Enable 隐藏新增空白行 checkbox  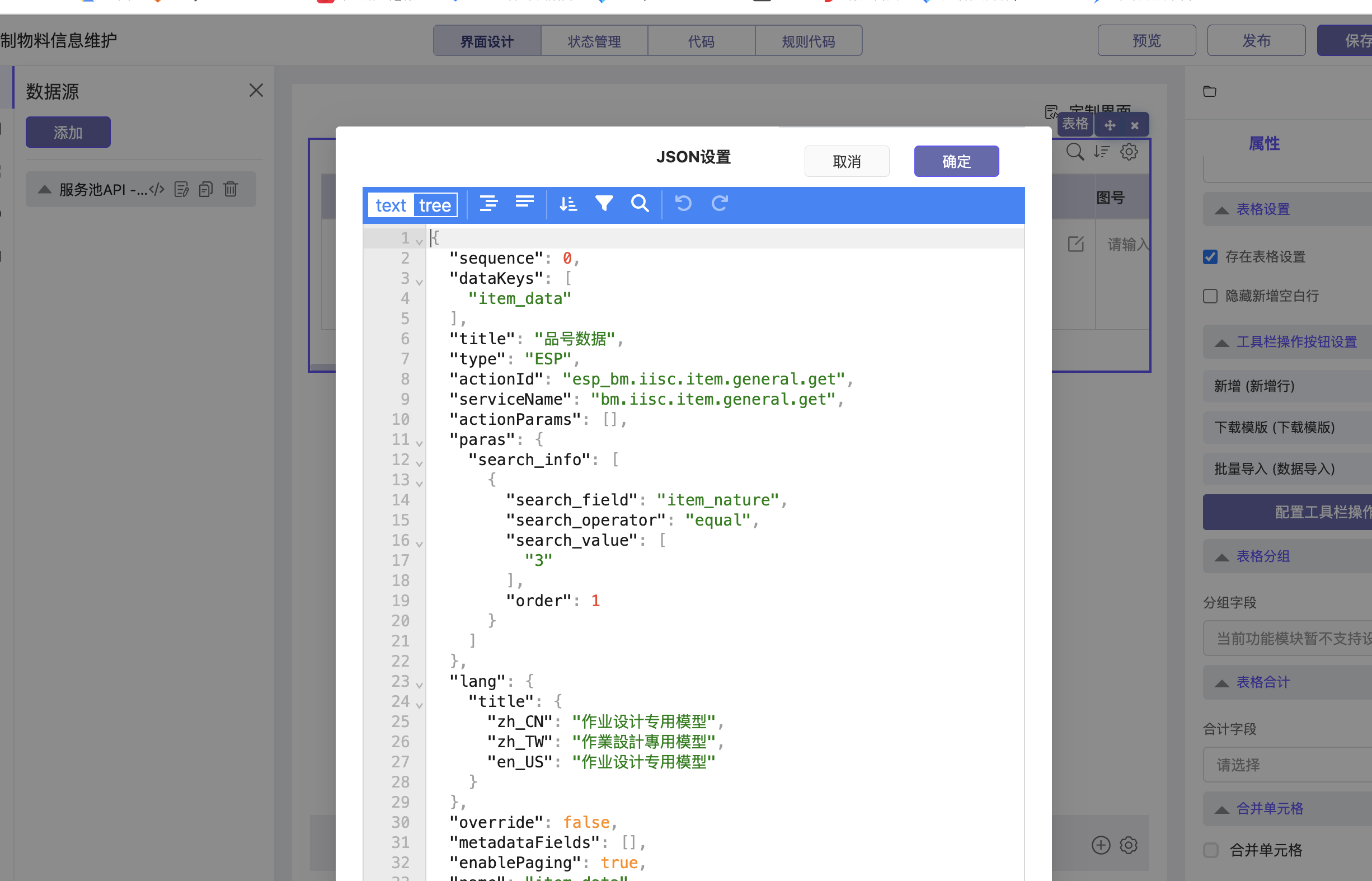pyautogui.click(x=1210, y=296)
